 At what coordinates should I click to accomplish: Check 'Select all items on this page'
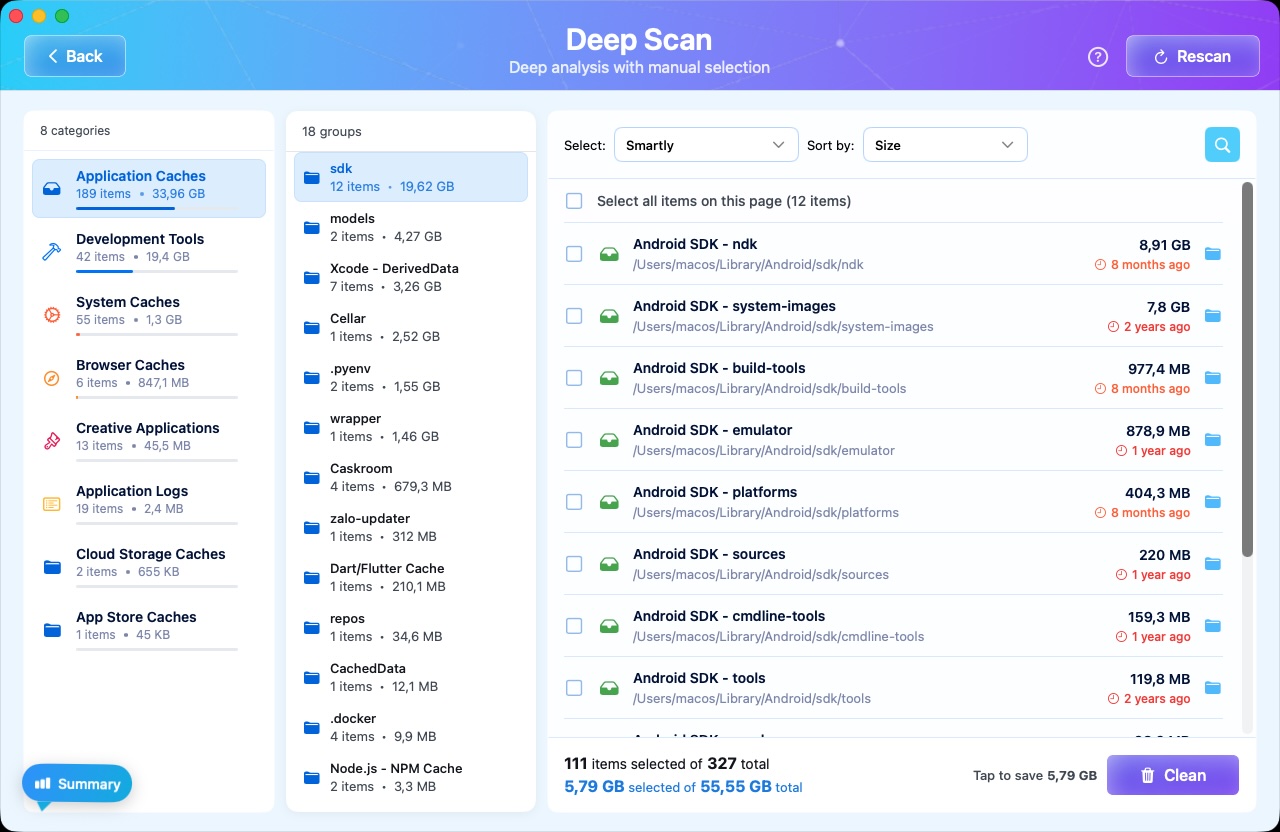(574, 200)
